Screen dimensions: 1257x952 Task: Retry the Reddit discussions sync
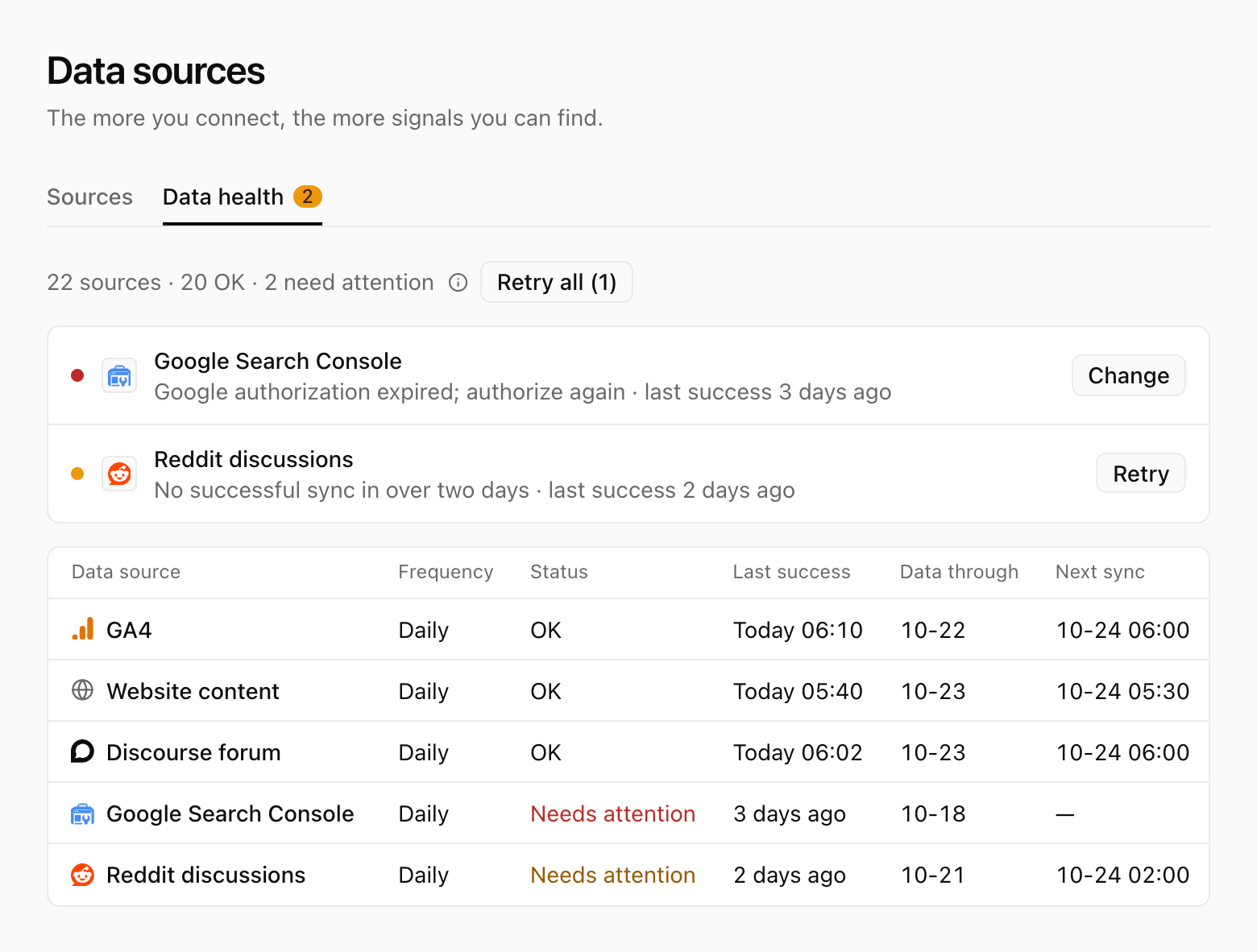1140,474
